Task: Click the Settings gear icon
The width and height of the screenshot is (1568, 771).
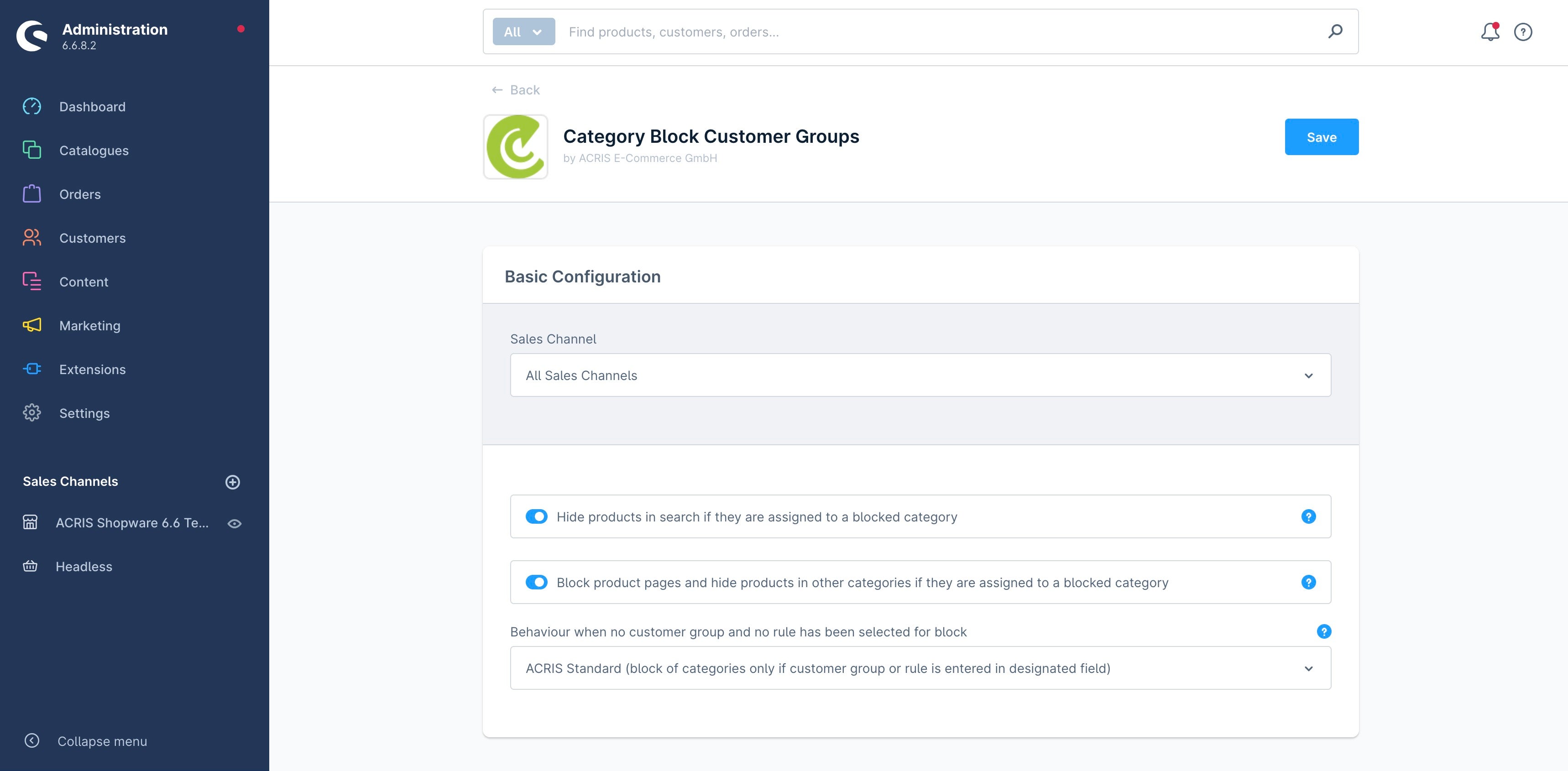Action: coord(31,412)
